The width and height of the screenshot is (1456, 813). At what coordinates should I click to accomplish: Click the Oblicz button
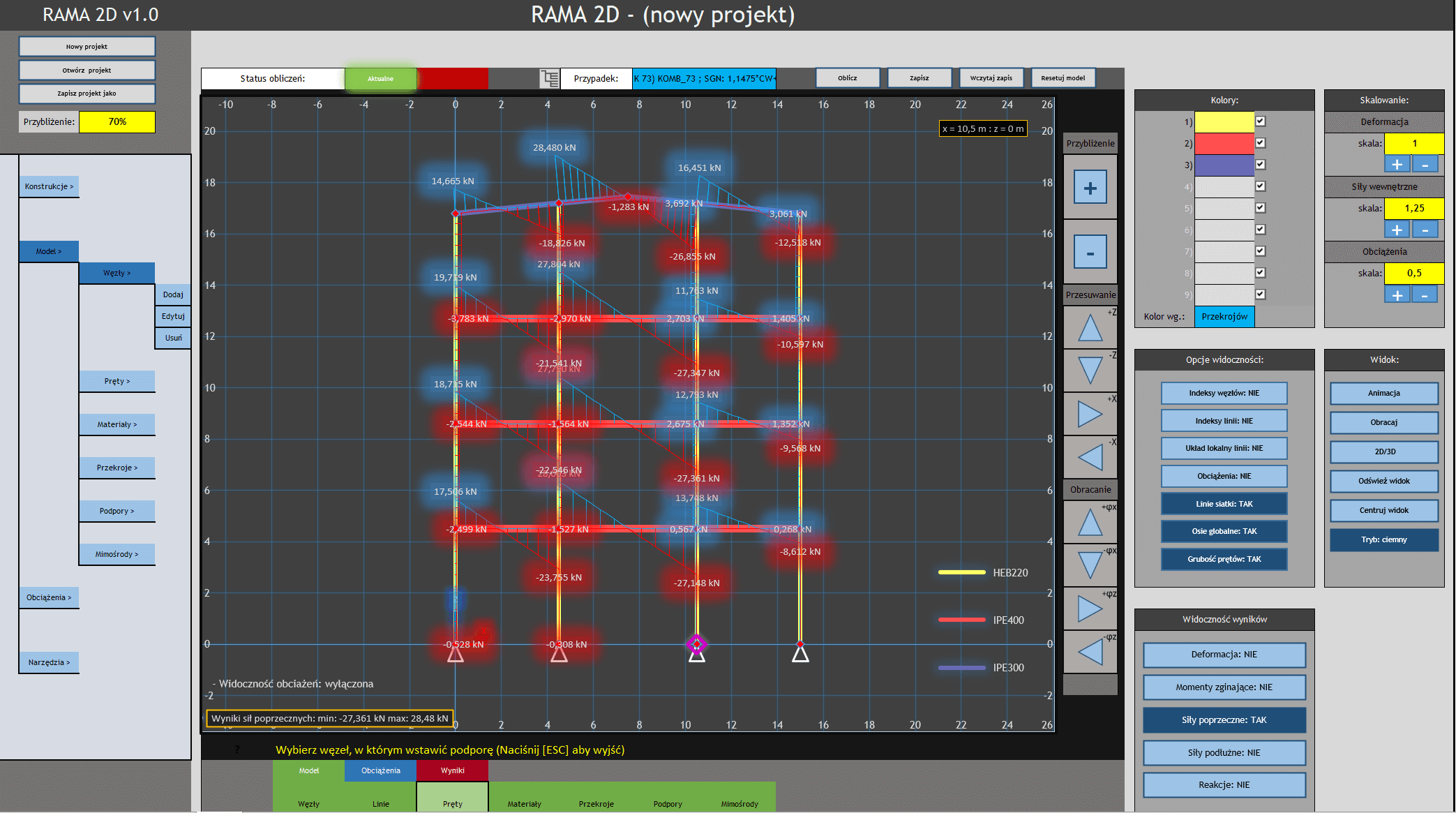coord(847,78)
